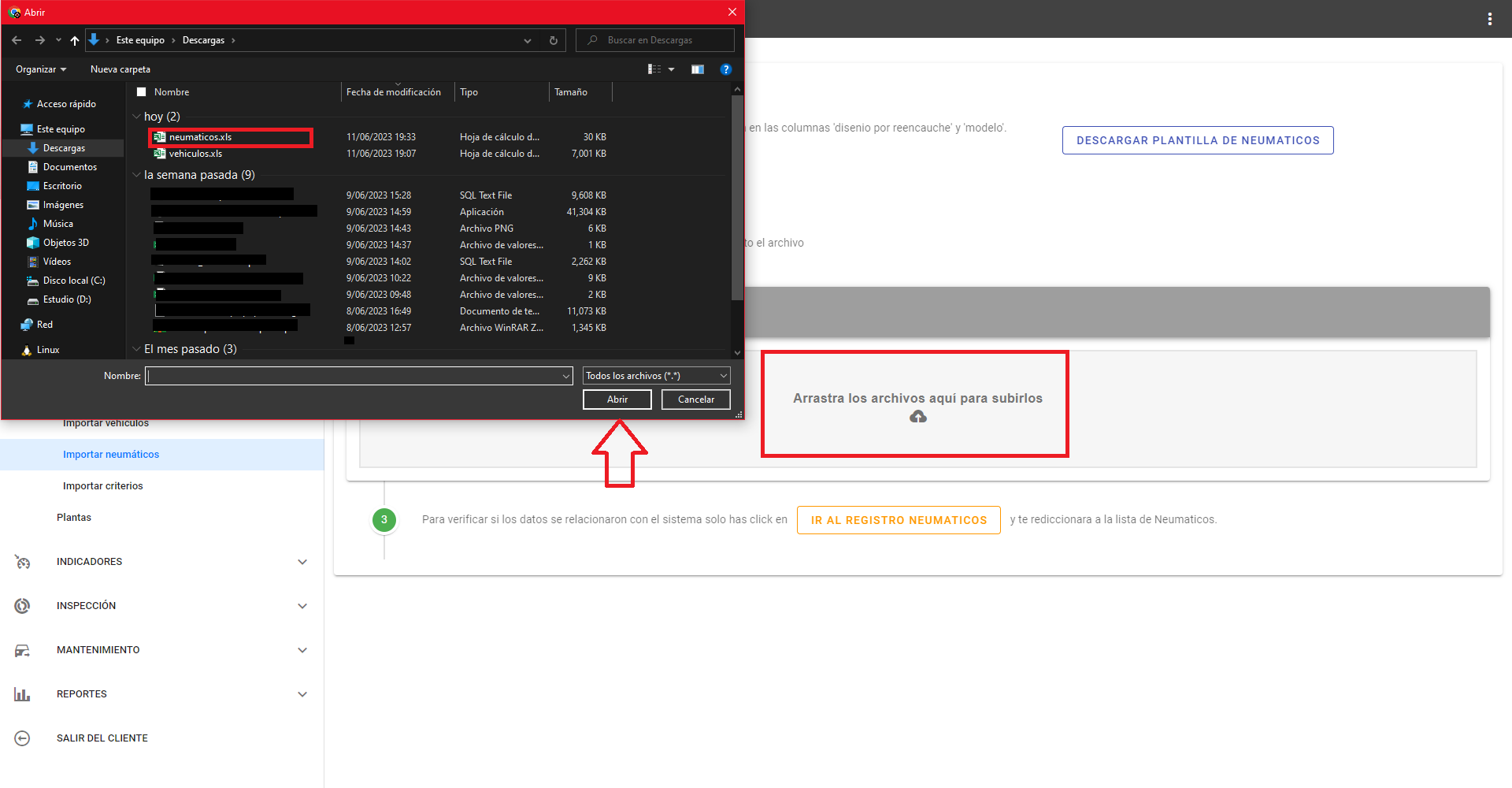The image size is (1512, 788).
Task: Toggle the preview pane icon
Action: [x=697, y=69]
